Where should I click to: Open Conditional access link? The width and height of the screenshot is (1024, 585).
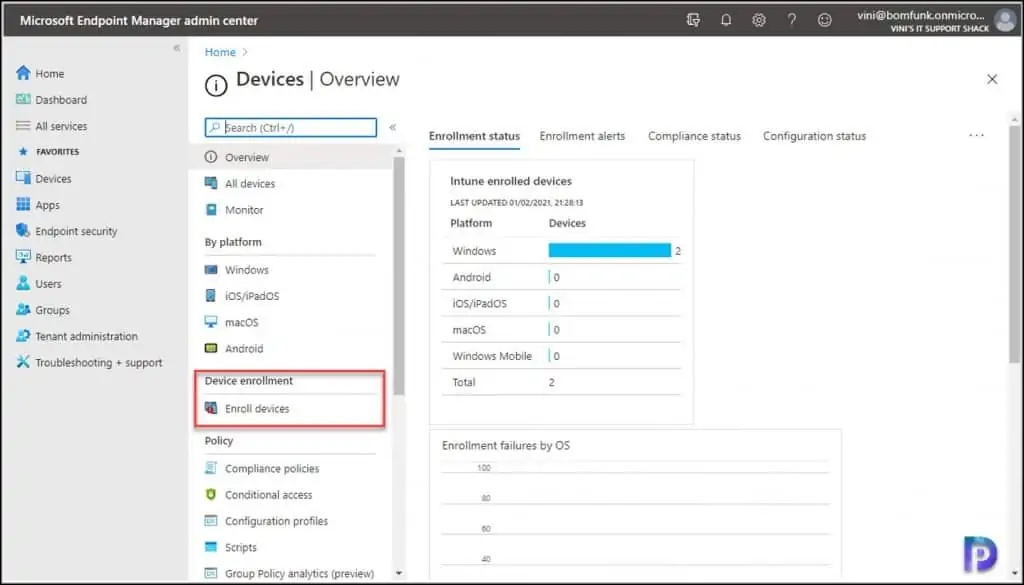[268, 494]
